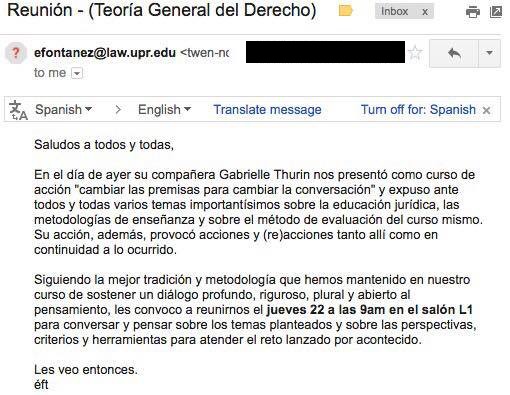
Task: Open the Spanish source language dropdown
Action: (63, 109)
